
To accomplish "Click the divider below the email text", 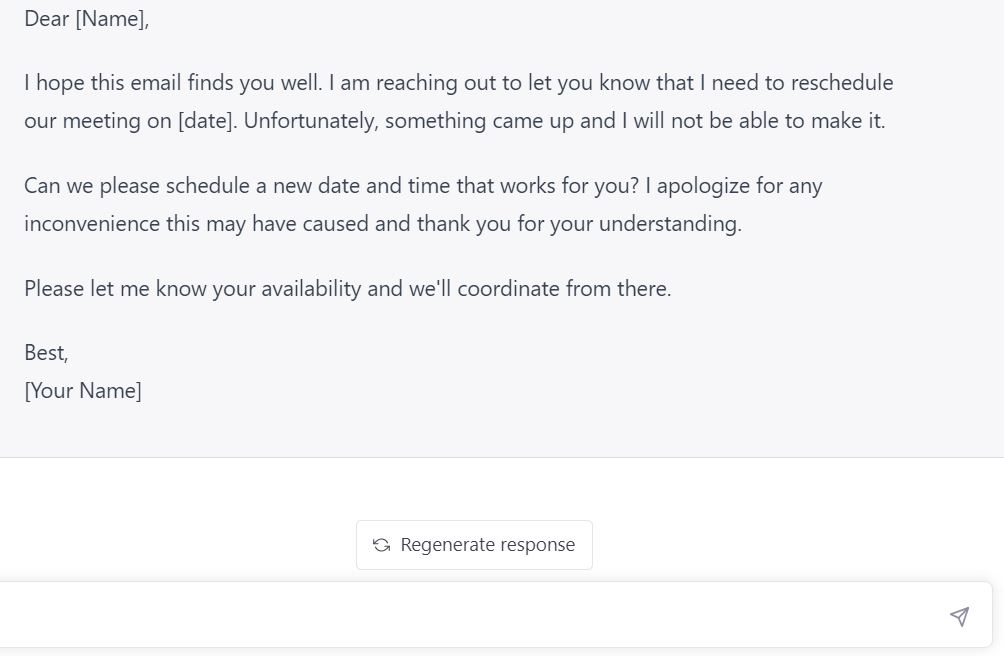I will pos(500,455).
